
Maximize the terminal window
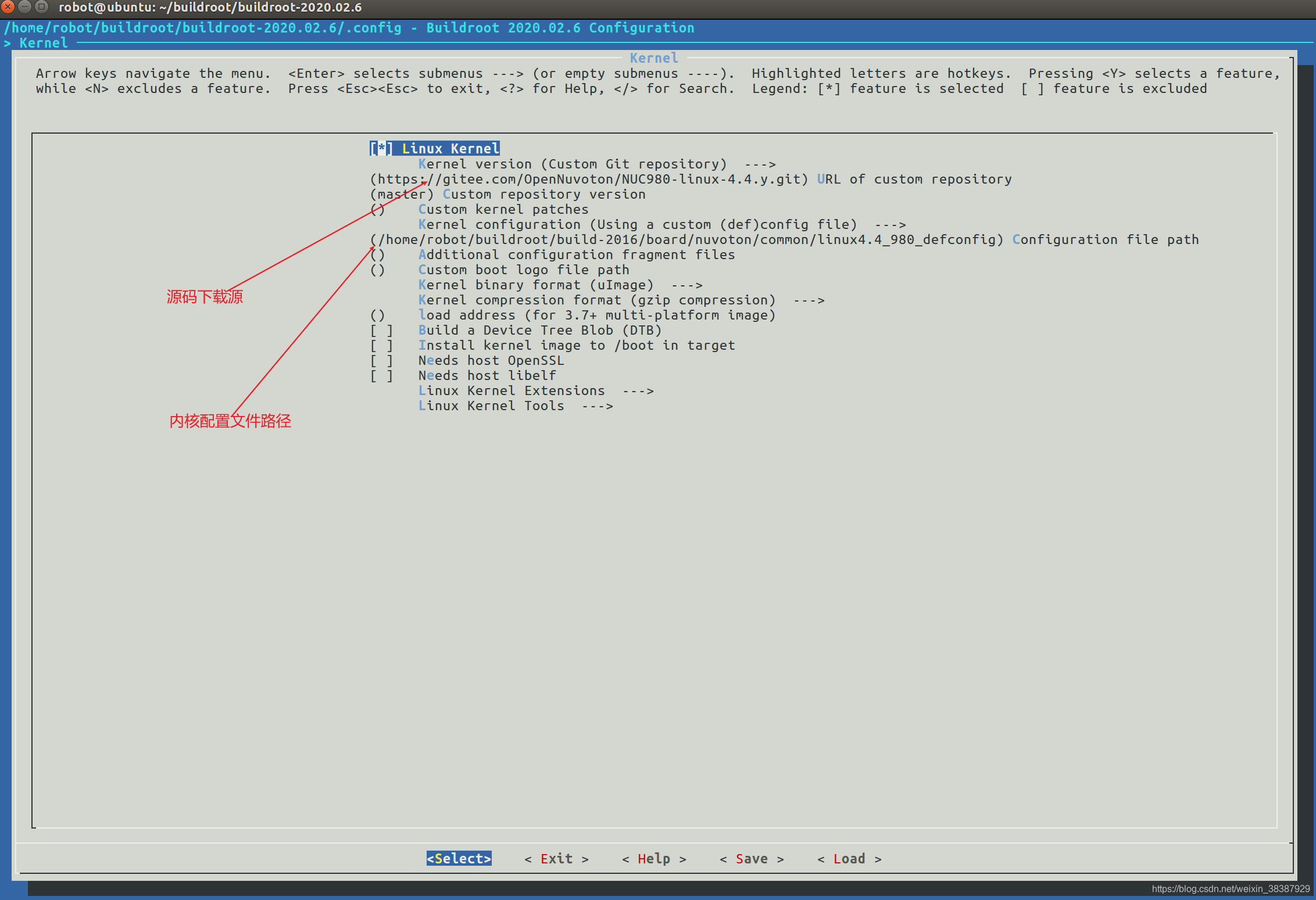(42, 7)
